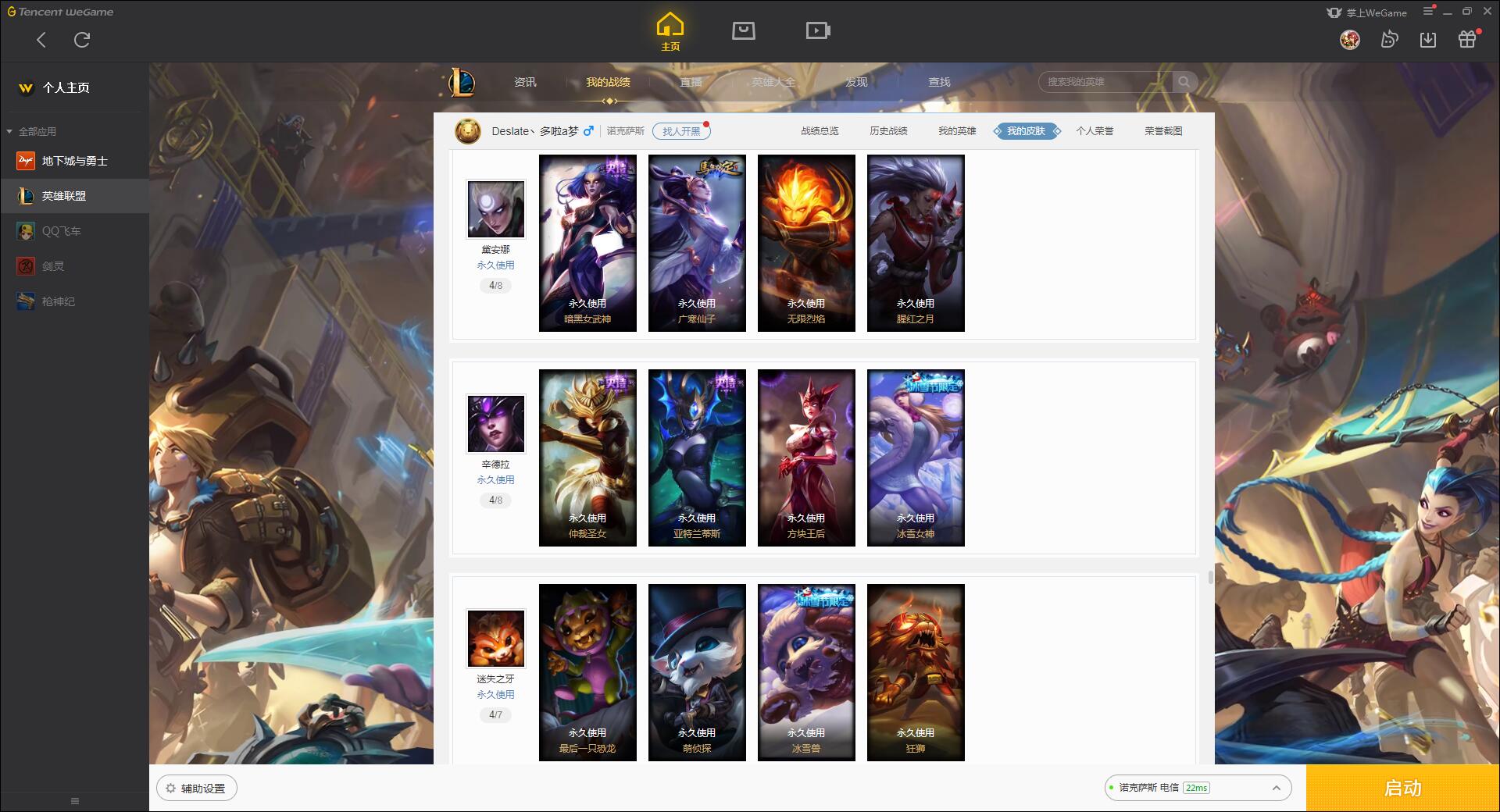
Task: Click the skin list vertical scrollbar
Action: click(x=1210, y=578)
